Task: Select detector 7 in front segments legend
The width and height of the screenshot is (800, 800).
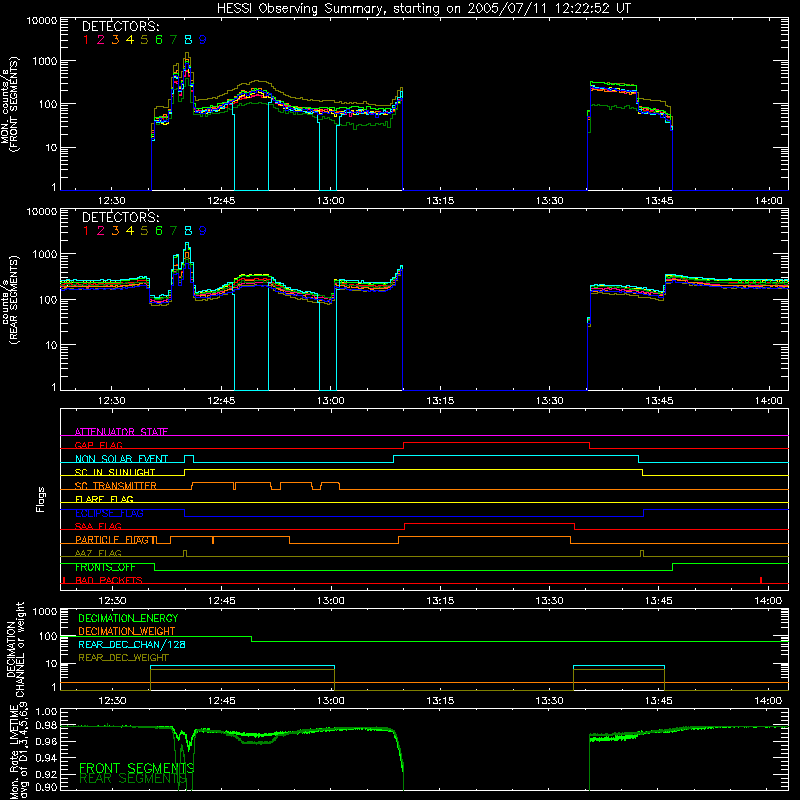Action: tap(173, 40)
